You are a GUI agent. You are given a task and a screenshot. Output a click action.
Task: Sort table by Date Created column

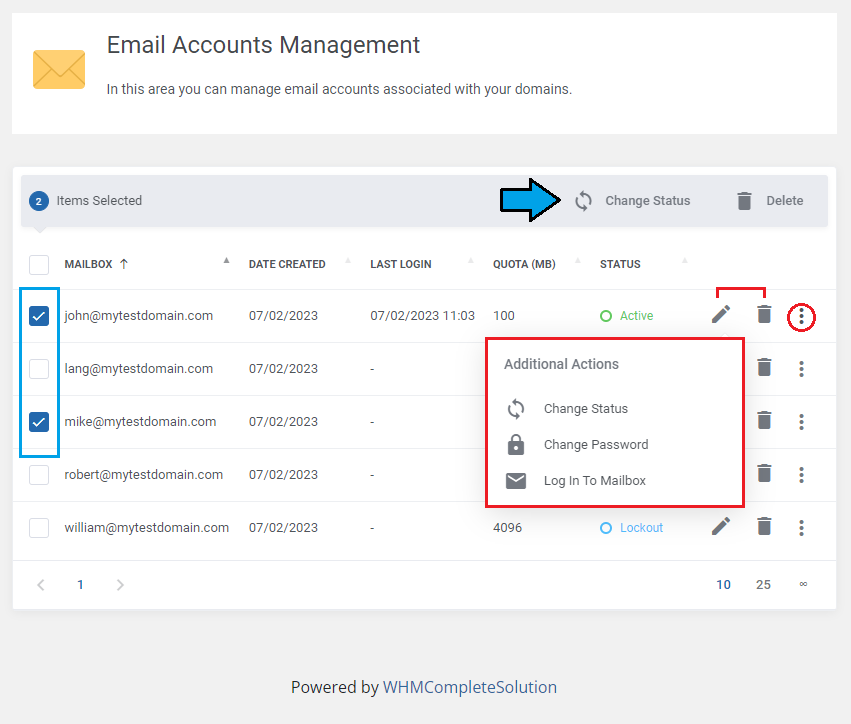pyautogui.click(x=287, y=264)
